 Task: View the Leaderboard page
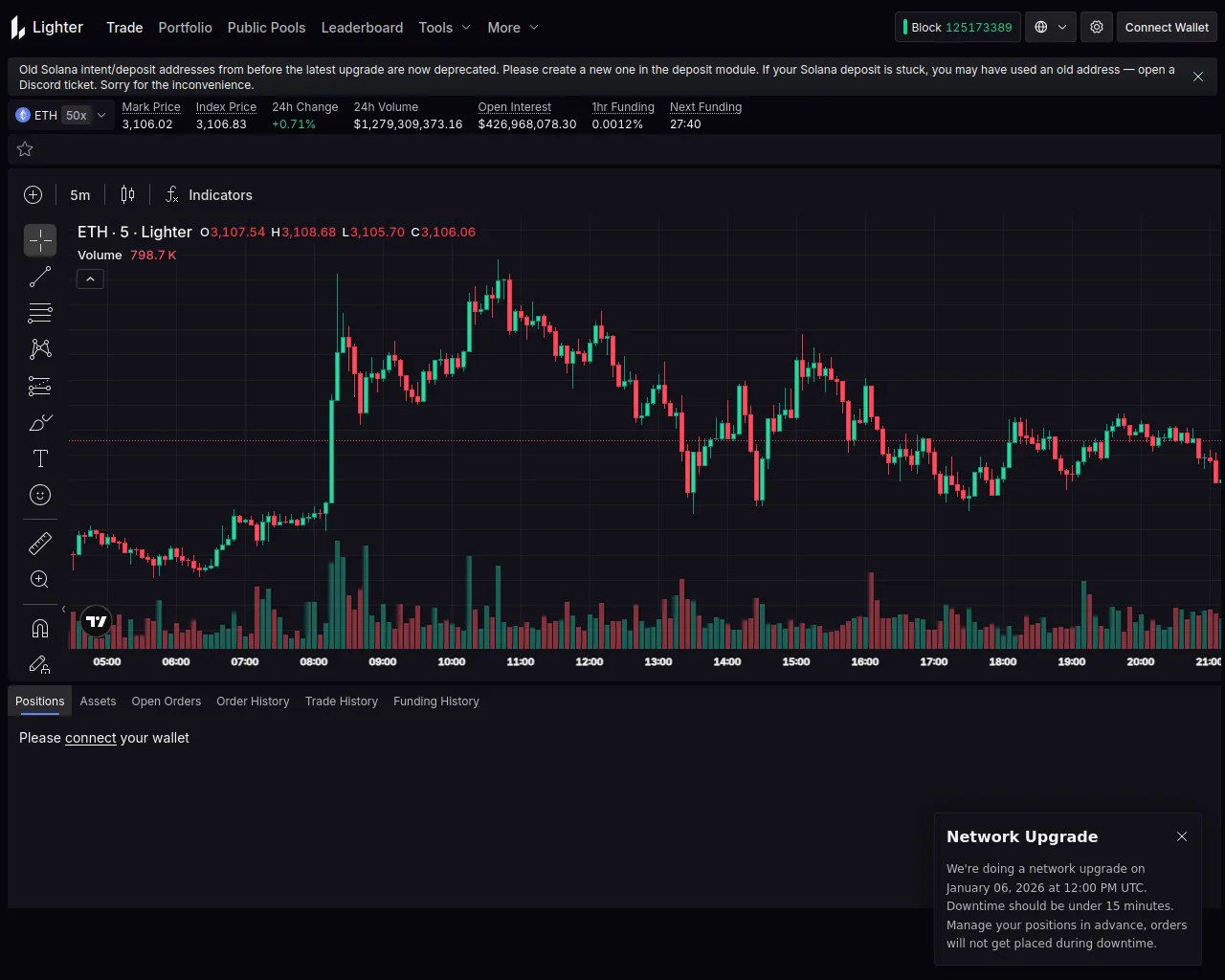coord(362,28)
